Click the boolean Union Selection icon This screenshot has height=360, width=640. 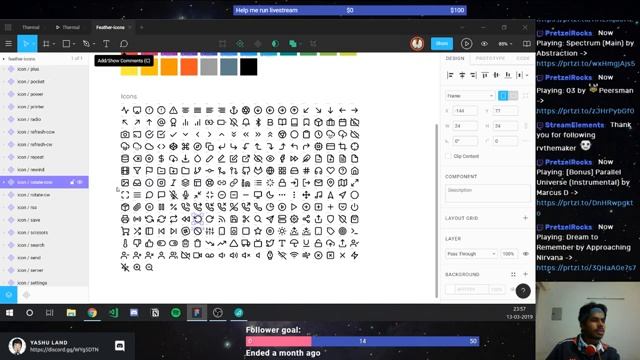[x=292, y=44]
